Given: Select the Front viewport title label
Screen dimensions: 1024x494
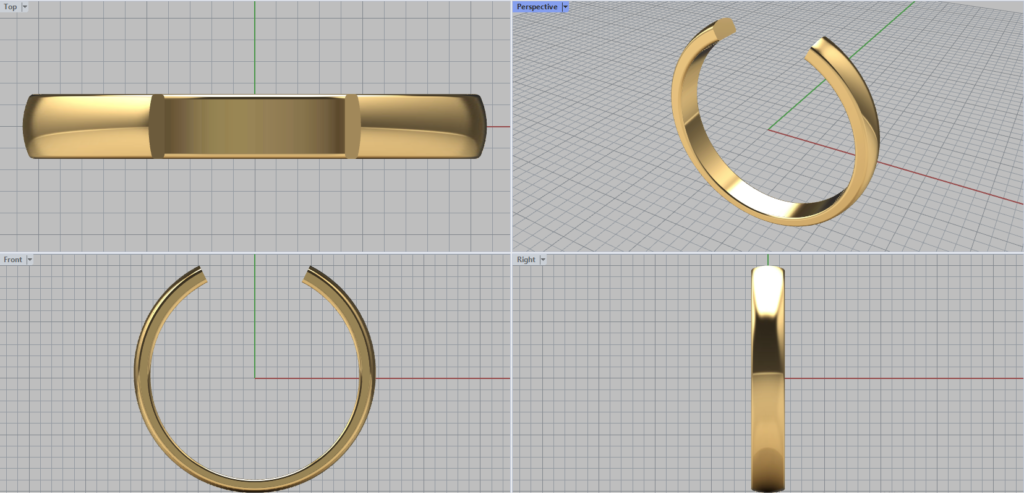Looking at the screenshot, I should 13,259.
